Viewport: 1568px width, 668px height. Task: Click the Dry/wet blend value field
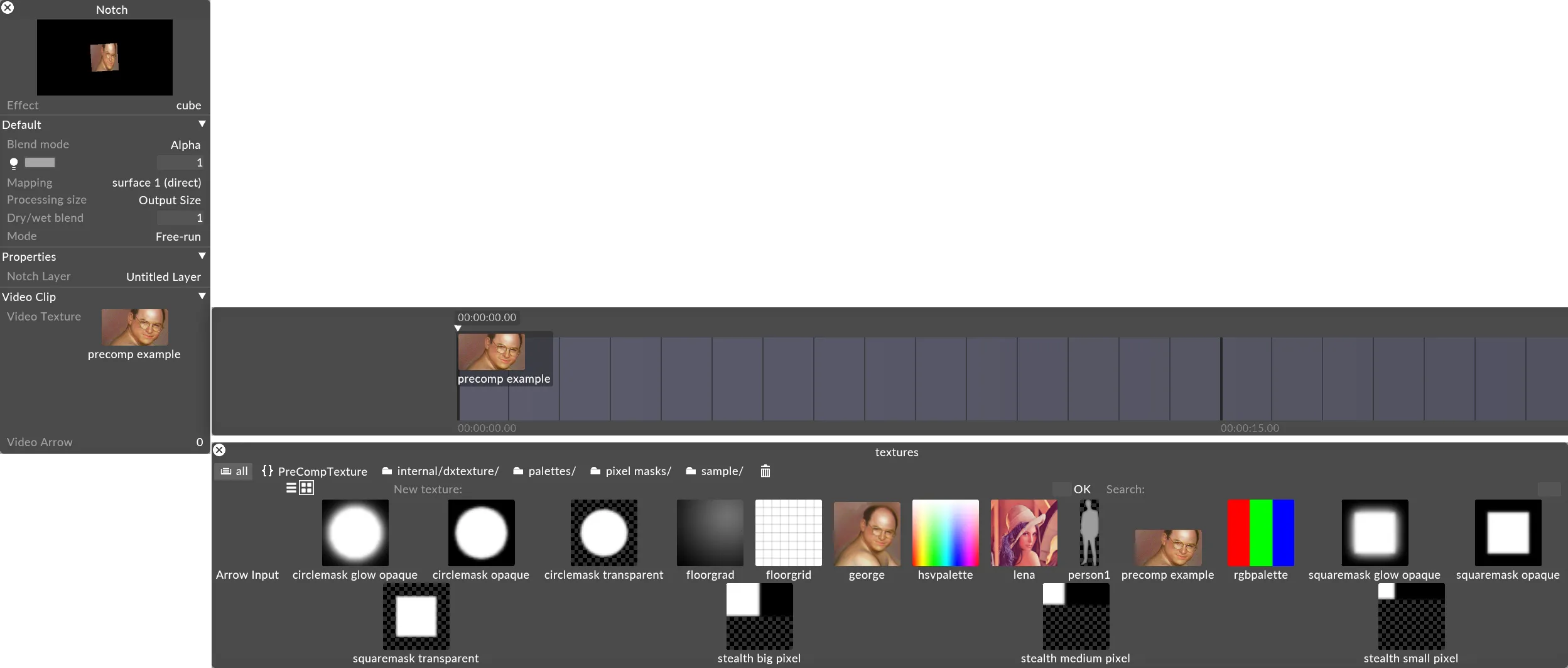click(x=180, y=218)
